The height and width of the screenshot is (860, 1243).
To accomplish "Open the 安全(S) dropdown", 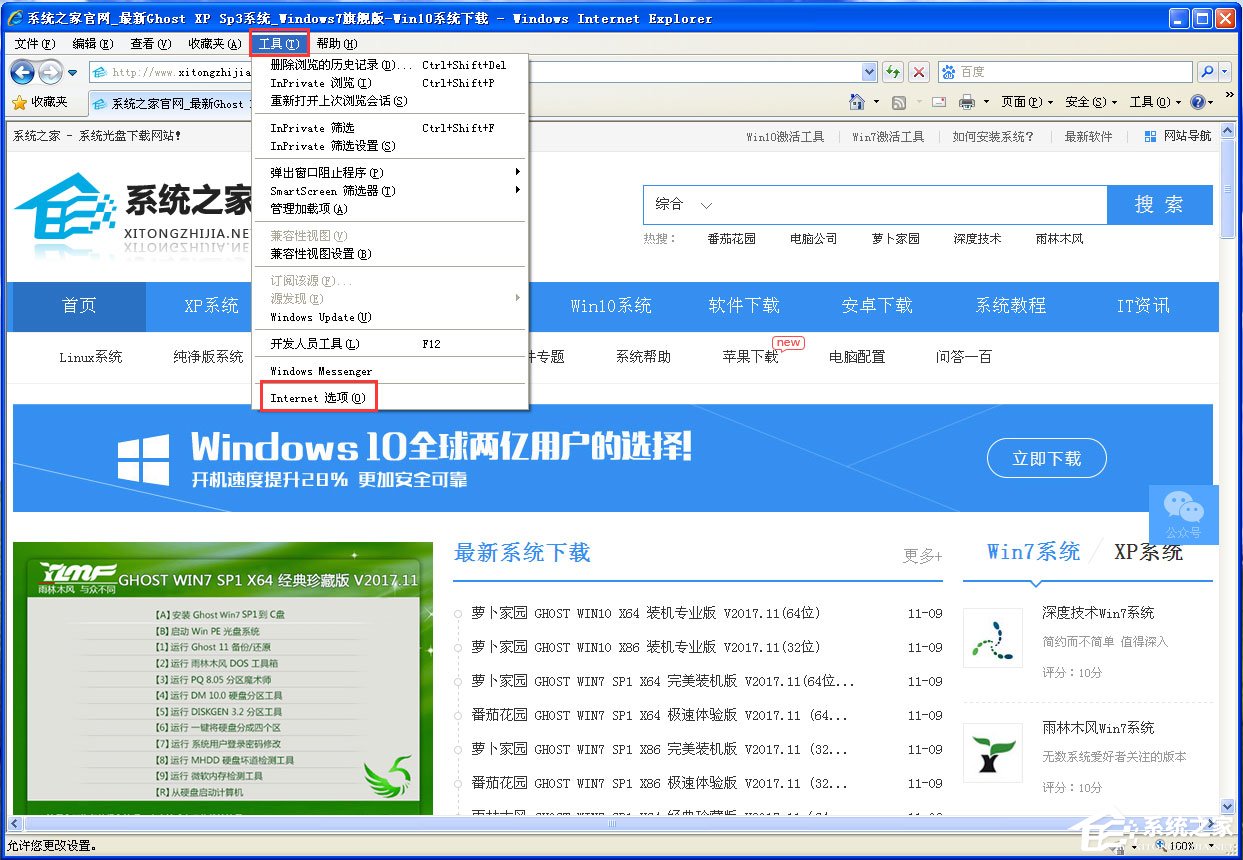I will 1090,101.
